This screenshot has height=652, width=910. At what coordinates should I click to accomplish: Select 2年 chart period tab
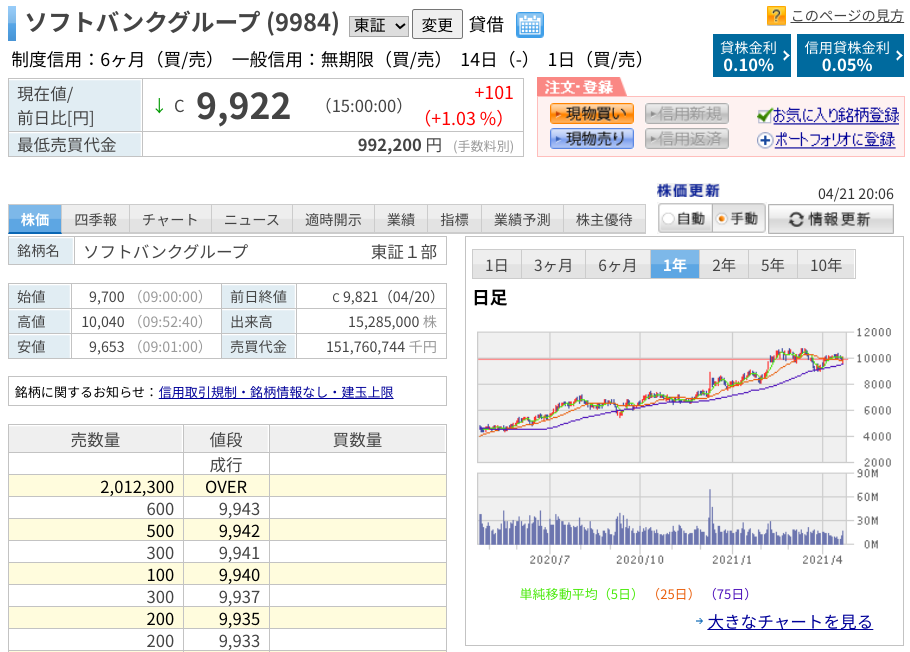[724, 265]
